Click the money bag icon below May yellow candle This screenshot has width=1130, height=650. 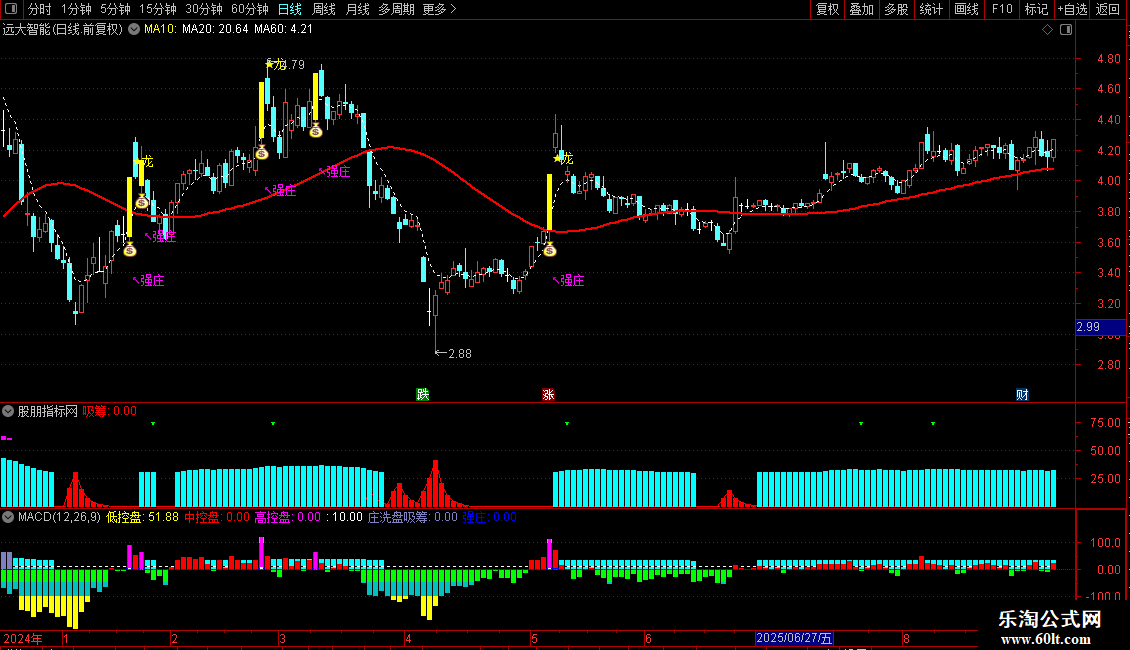click(550, 250)
